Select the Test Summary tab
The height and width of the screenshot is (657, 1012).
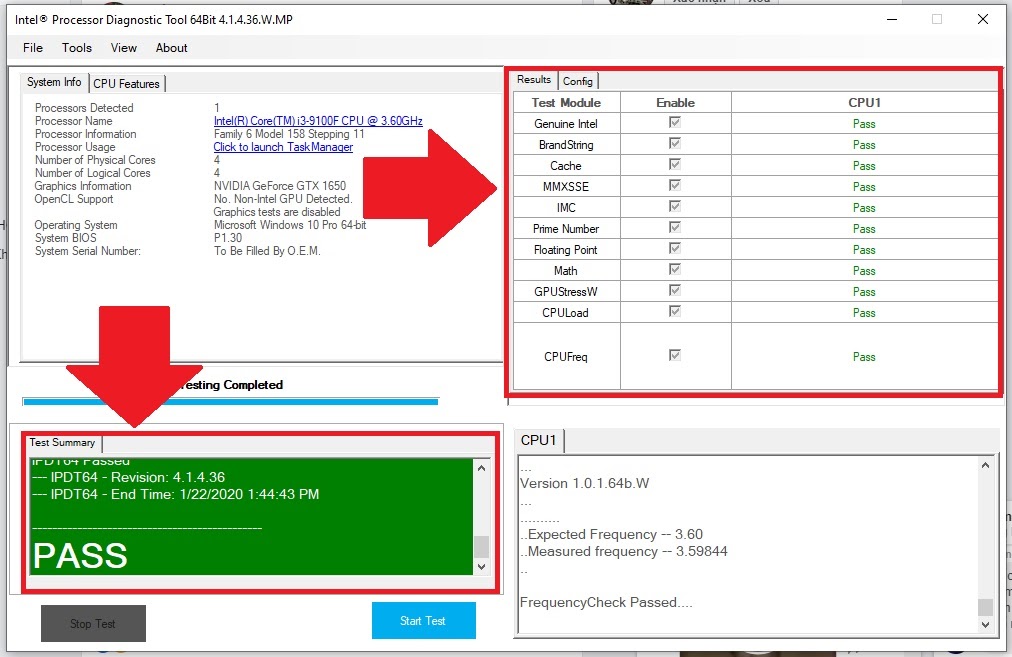[63, 443]
